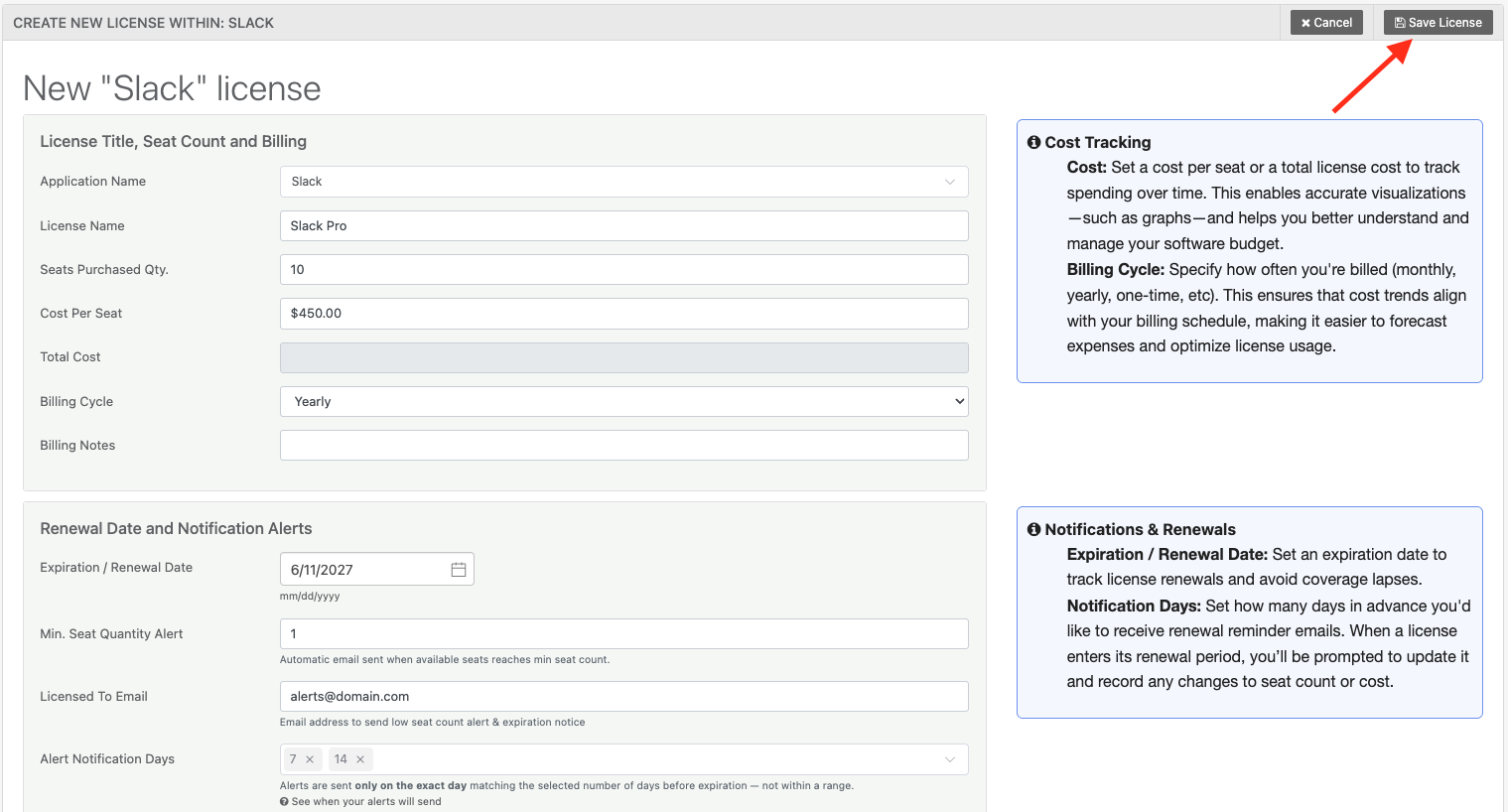Click the 'Total Cost' label
Viewport: 1508px width, 812px height.
[70, 356]
